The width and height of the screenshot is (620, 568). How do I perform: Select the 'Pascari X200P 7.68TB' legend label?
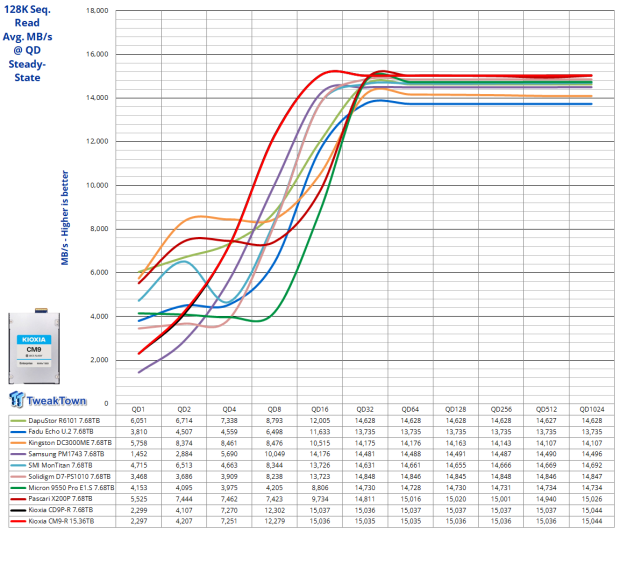[60, 499]
